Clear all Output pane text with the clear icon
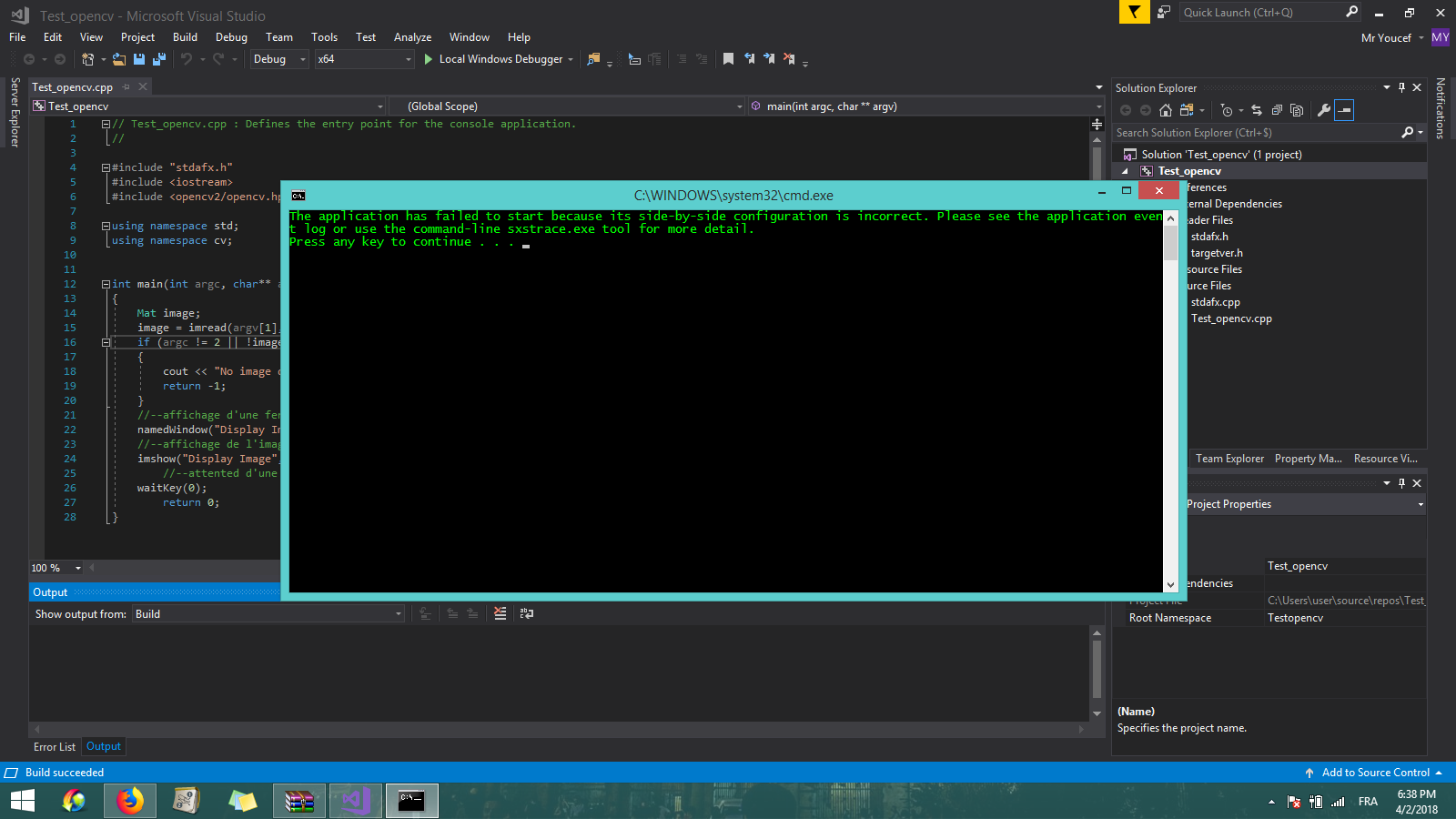The image size is (1456, 819). (500, 613)
